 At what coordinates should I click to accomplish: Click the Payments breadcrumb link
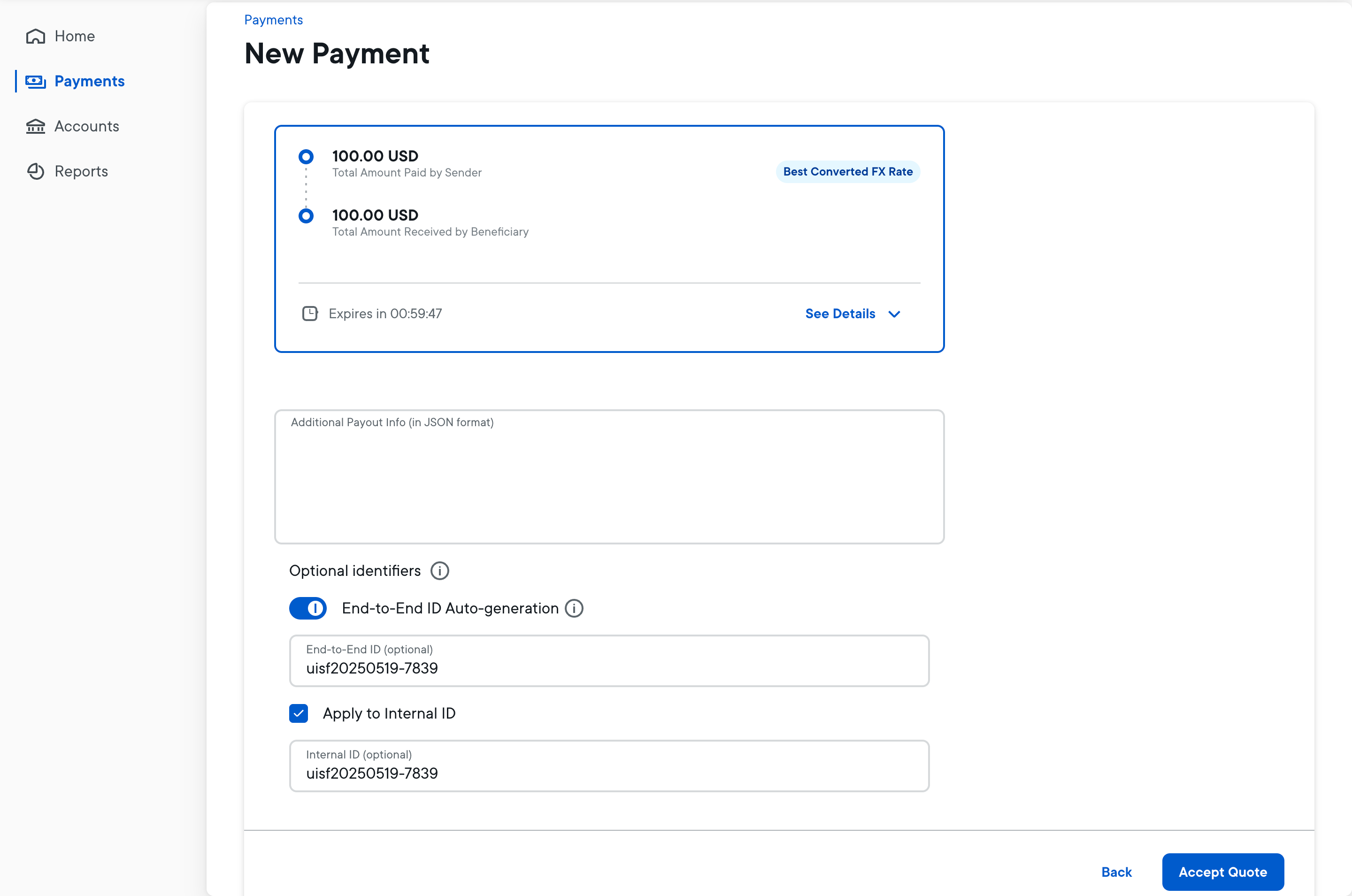pyautogui.click(x=274, y=20)
